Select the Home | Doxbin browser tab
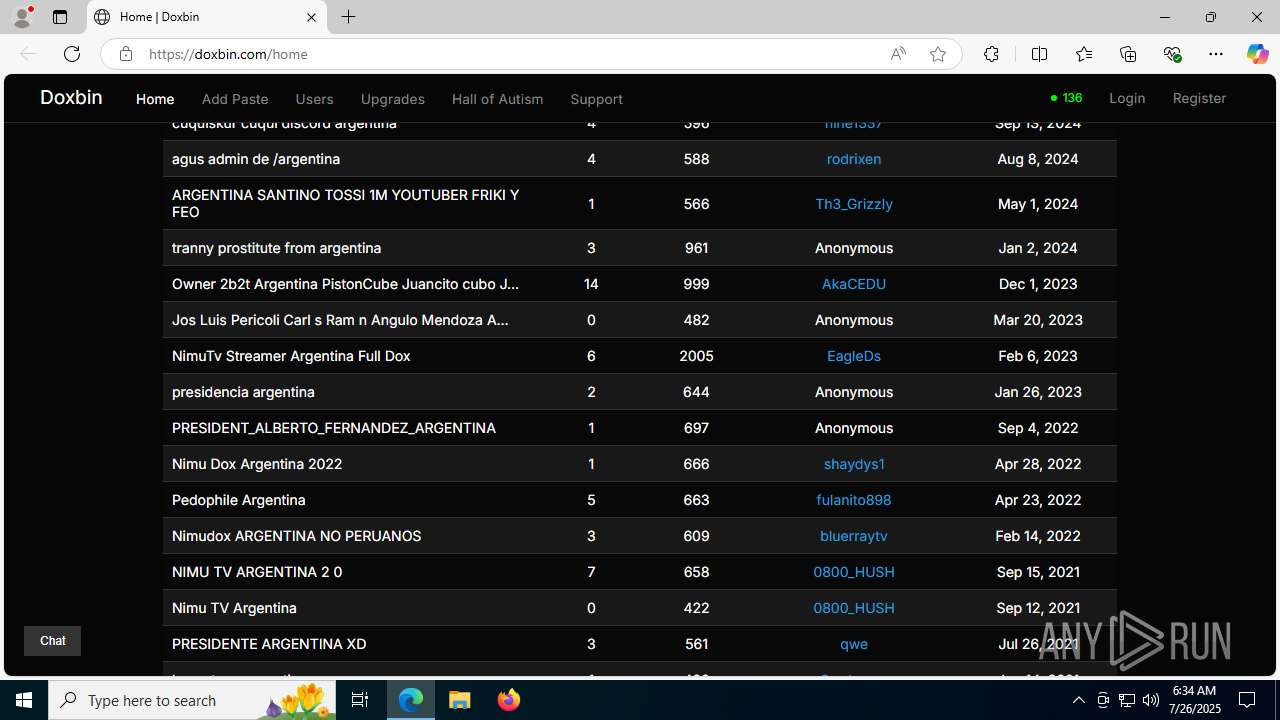Image resolution: width=1280 pixels, height=720 pixels. [207, 17]
